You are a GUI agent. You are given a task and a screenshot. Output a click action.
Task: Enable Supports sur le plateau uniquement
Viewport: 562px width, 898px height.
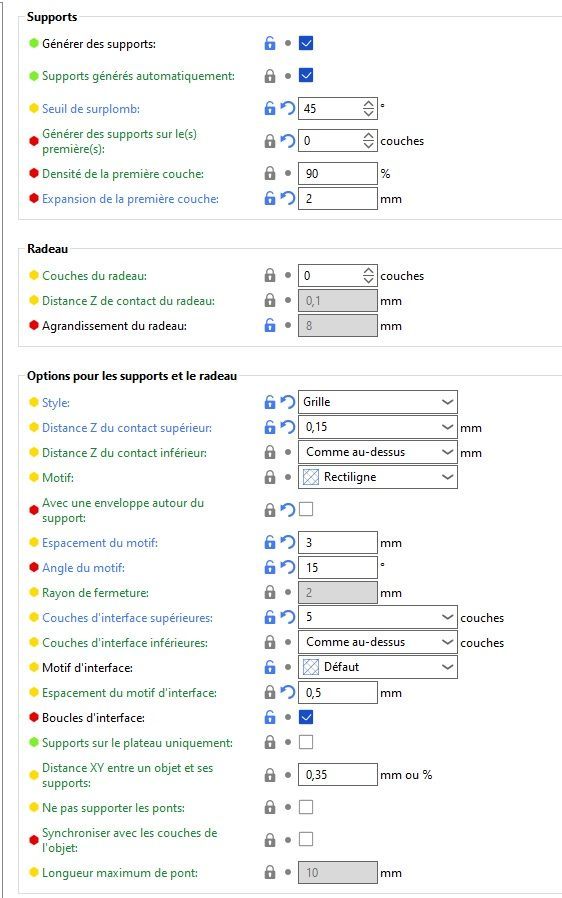pyautogui.click(x=306, y=743)
